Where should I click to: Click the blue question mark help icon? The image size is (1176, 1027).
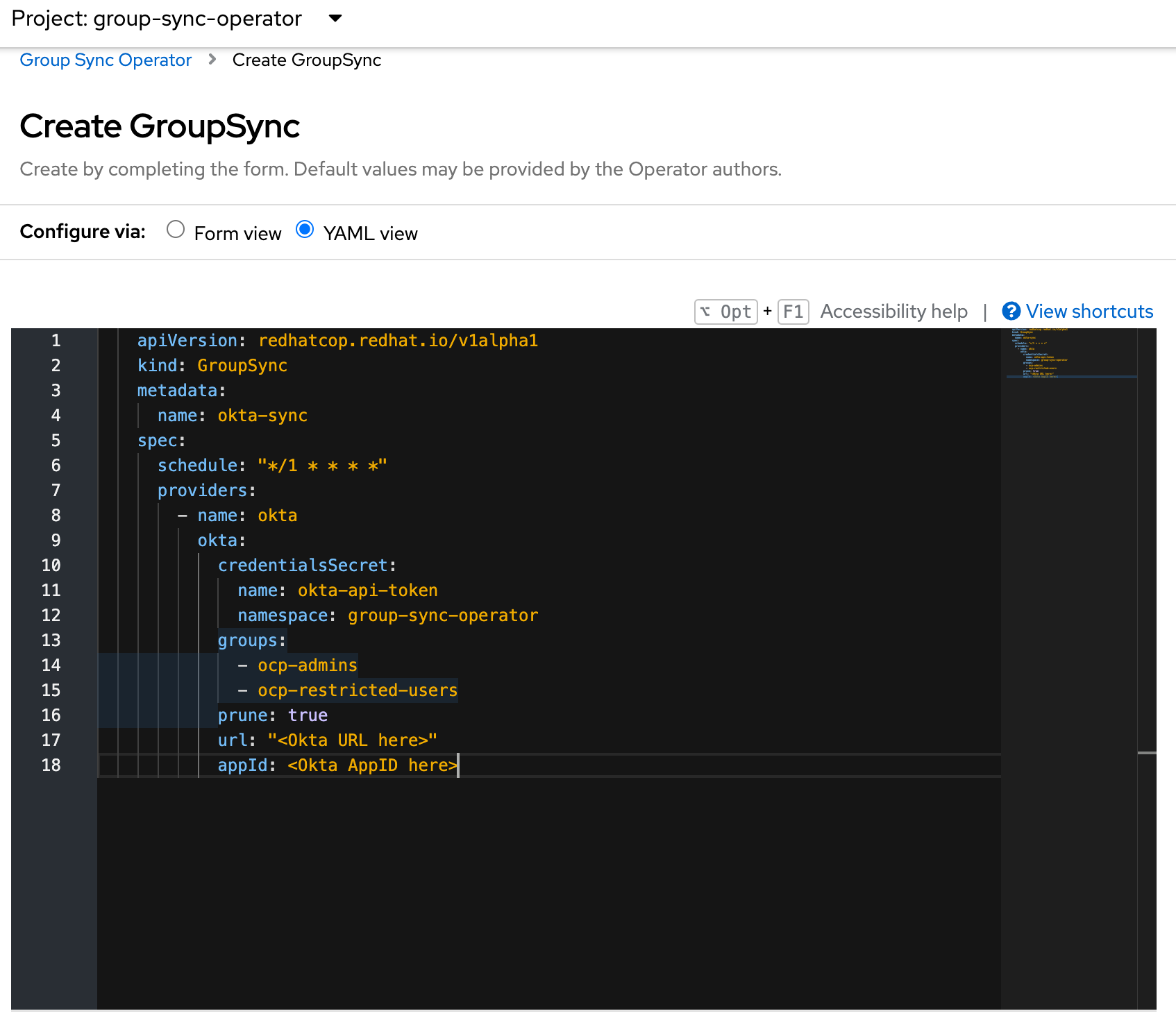click(1011, 311)
